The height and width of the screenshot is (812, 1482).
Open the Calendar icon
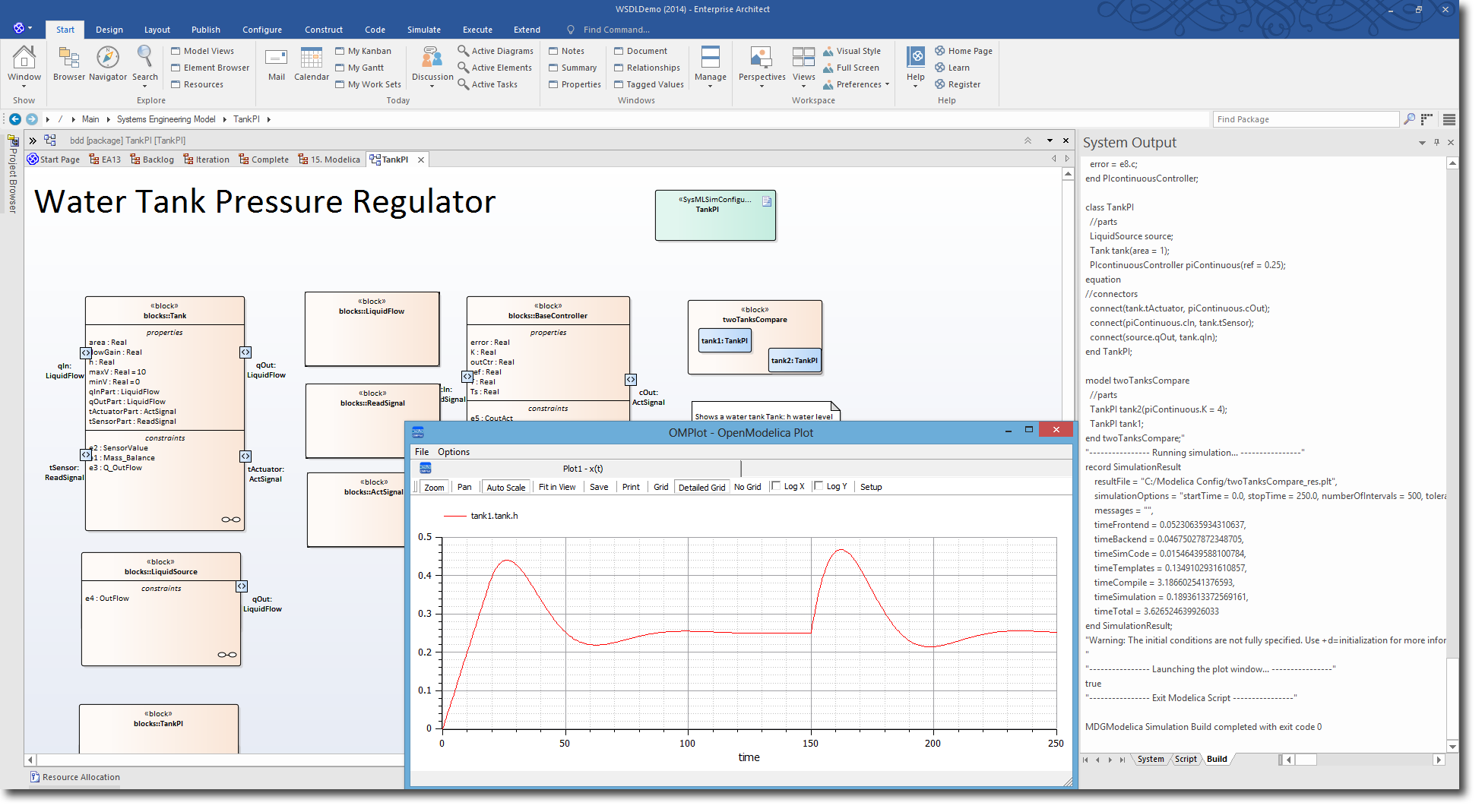pos(311,58)
